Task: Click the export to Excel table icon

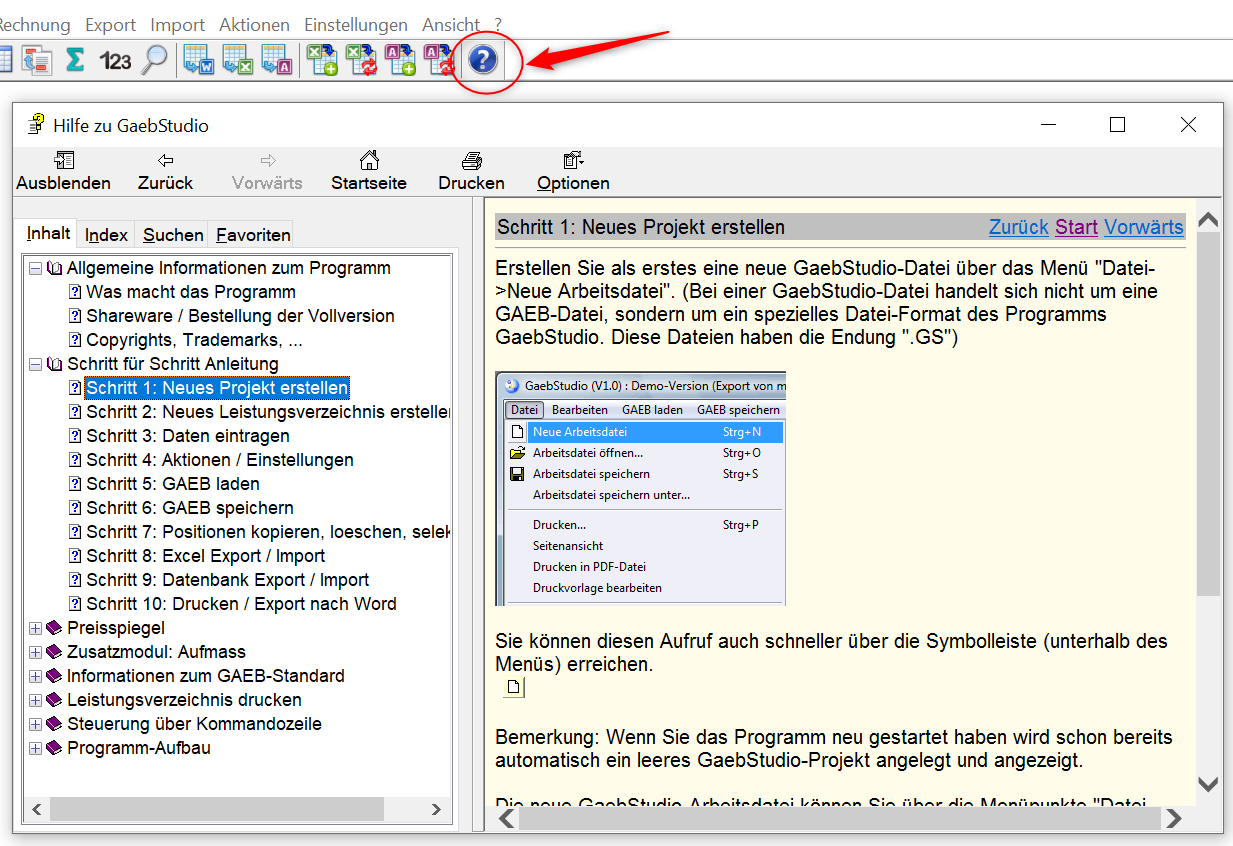Action: (238, 61)
